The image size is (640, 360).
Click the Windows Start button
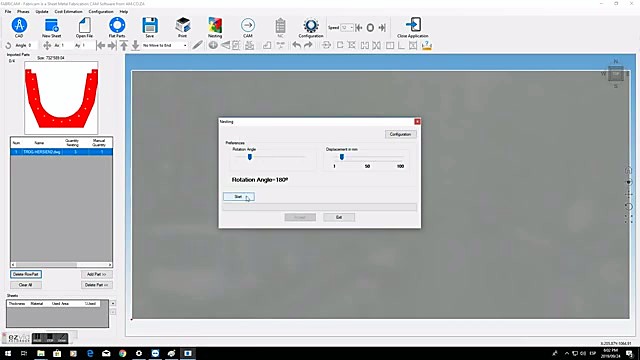(x=8, y=353)
